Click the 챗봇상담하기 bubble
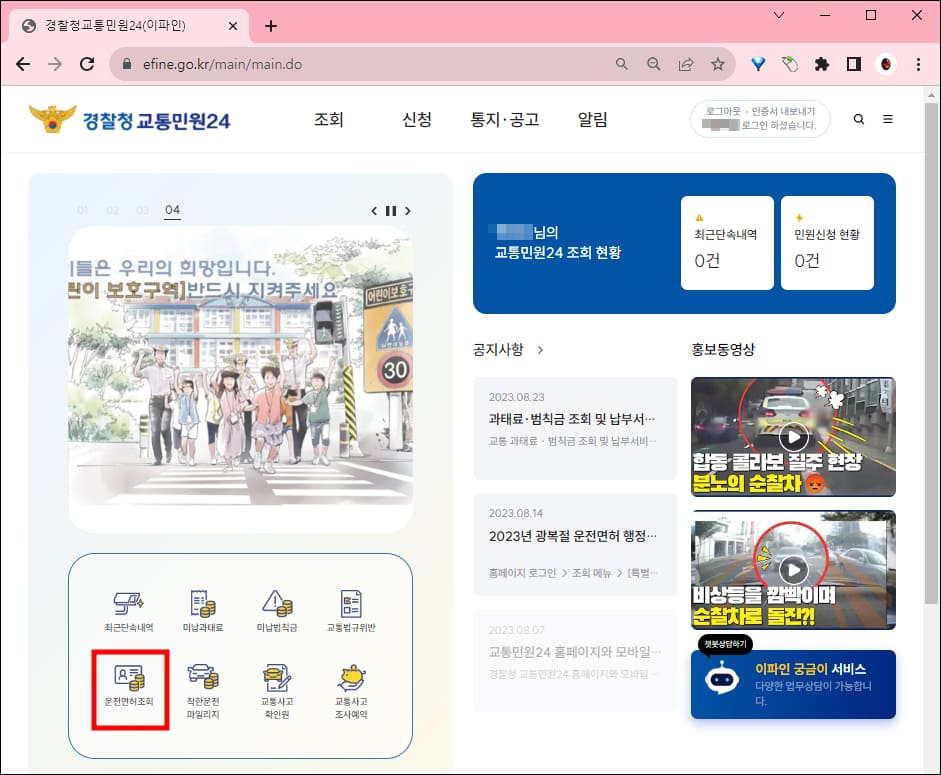This screenshot has width=941, height=775. pyautogui.click(x=725, y=644)
